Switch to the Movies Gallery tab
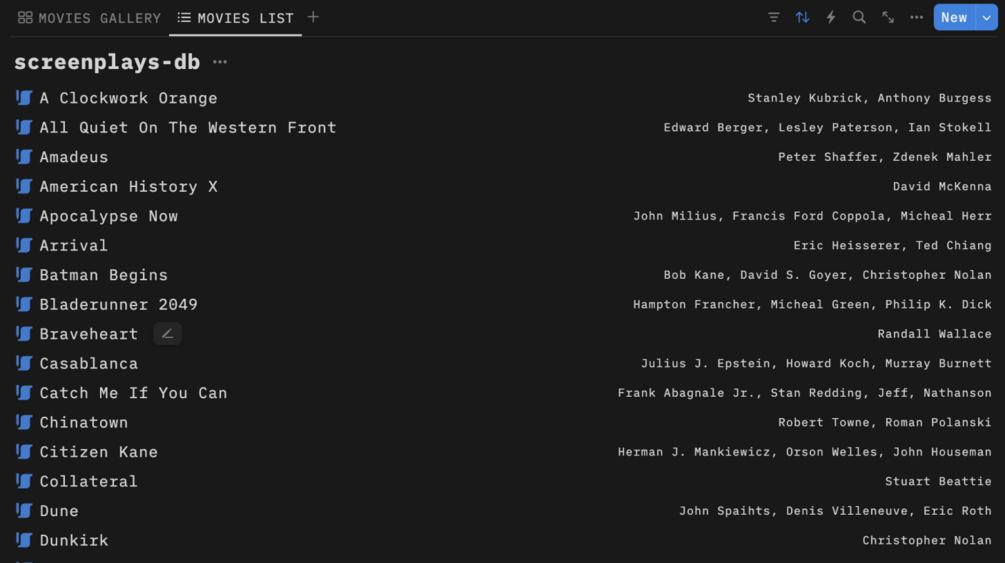1005x563 pixels. [89, 18]
